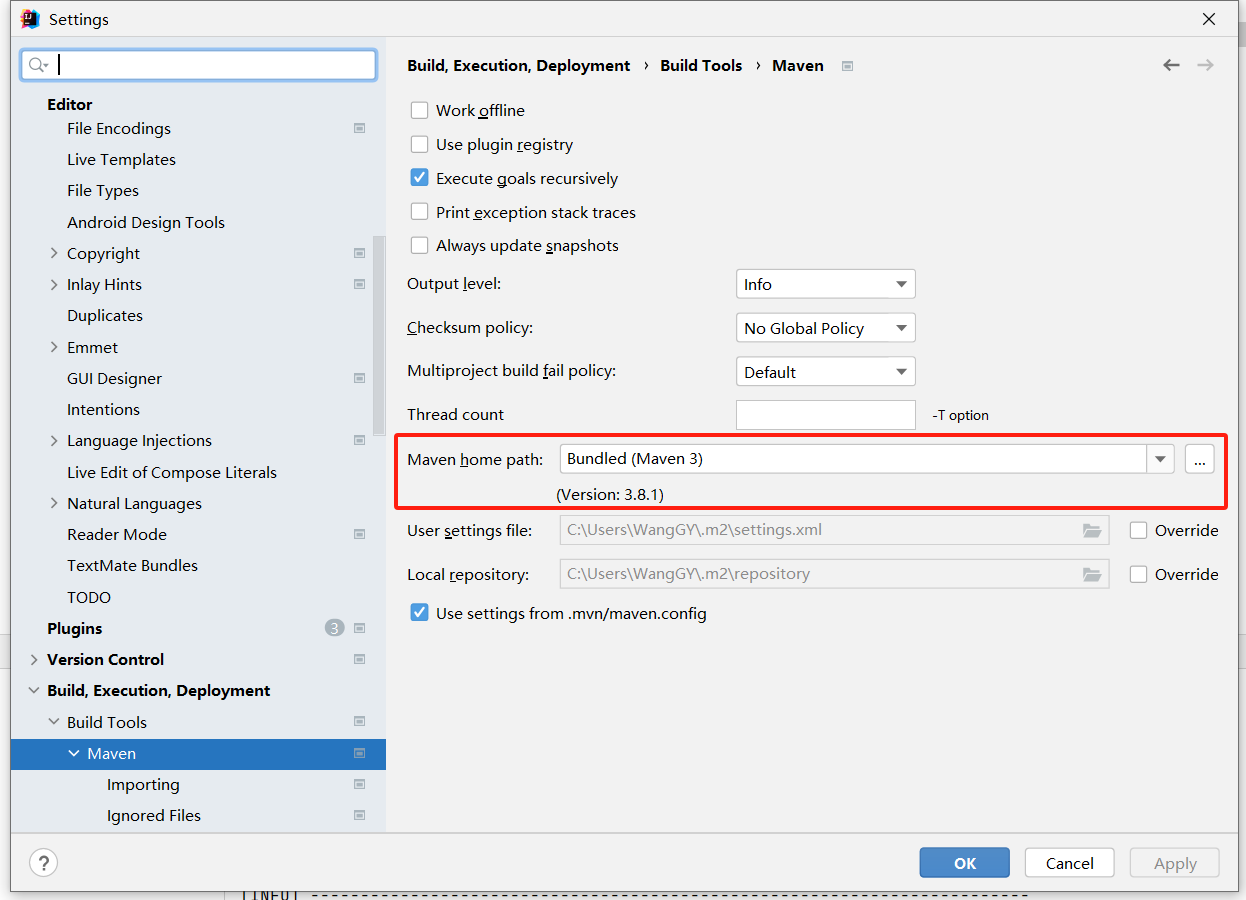Click the project-level icon beside Importing
This screenshot has height=900, width=1246.
point(359,784)
